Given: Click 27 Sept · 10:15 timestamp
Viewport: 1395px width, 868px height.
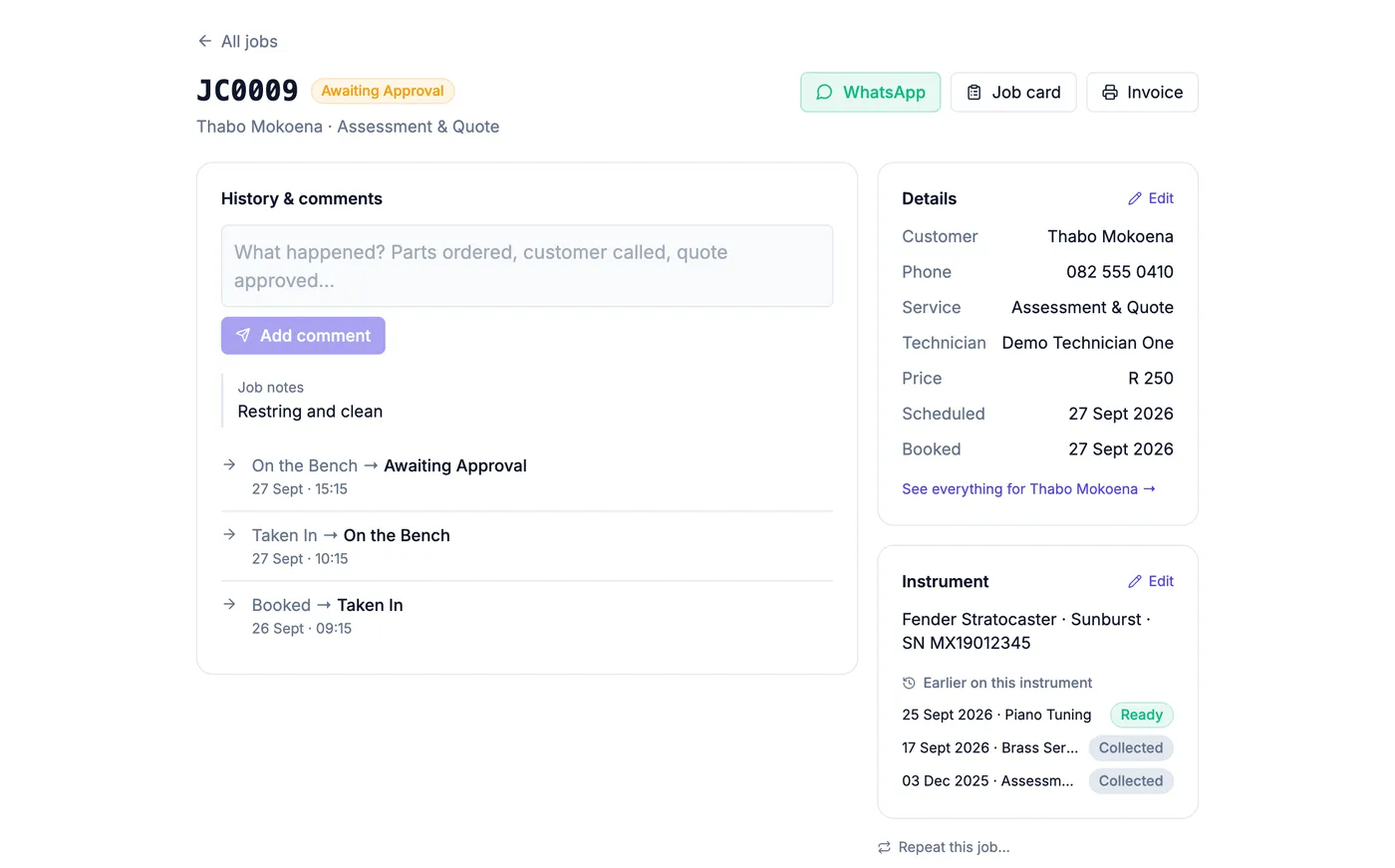Looking at the screenshot, I should pyautogui.click(x=300, y=559).
